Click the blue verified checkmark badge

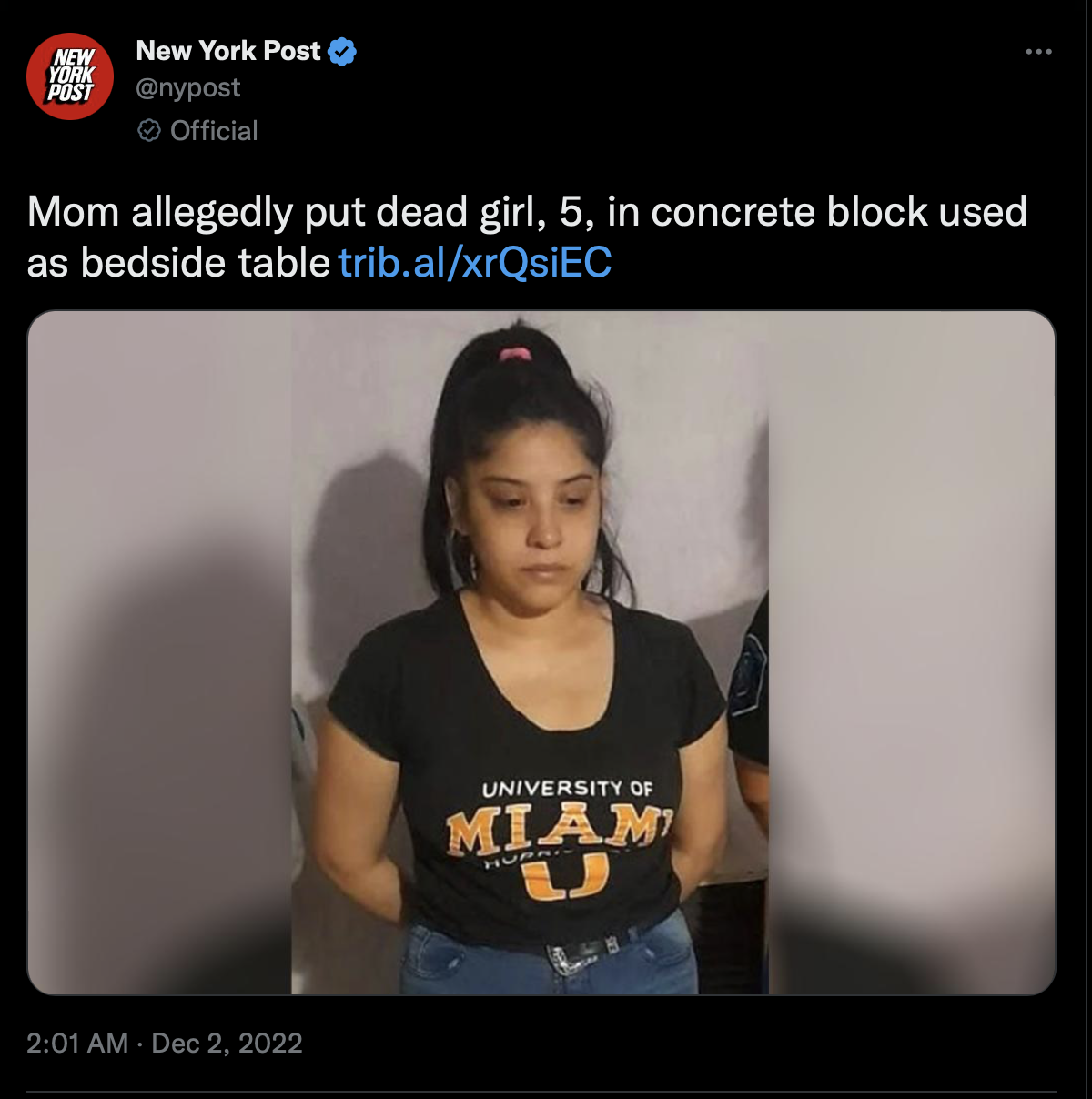[x=342, y=52]
